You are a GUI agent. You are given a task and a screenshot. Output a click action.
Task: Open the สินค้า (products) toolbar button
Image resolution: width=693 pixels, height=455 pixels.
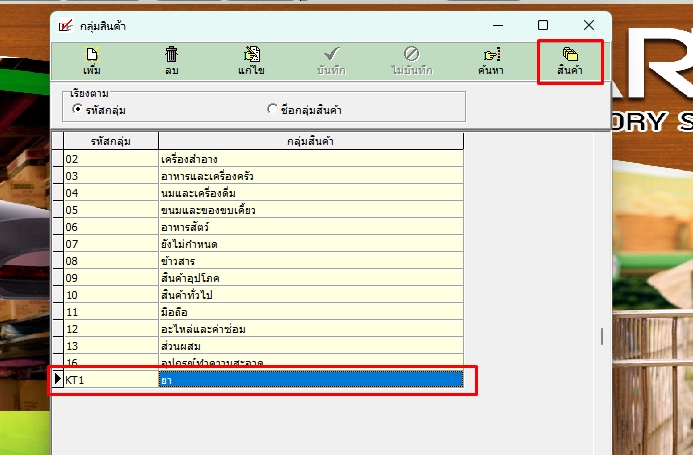pos(570,61)
